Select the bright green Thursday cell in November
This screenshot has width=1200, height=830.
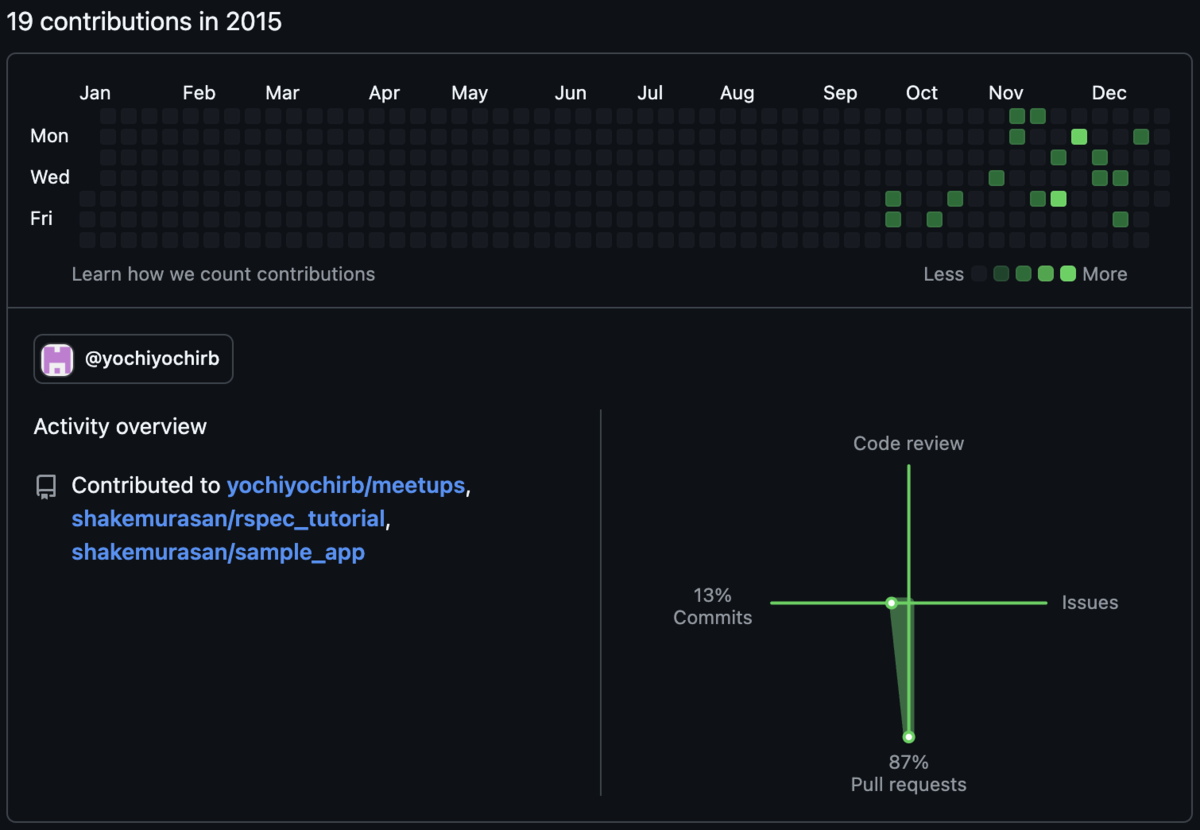[1058, 199]
